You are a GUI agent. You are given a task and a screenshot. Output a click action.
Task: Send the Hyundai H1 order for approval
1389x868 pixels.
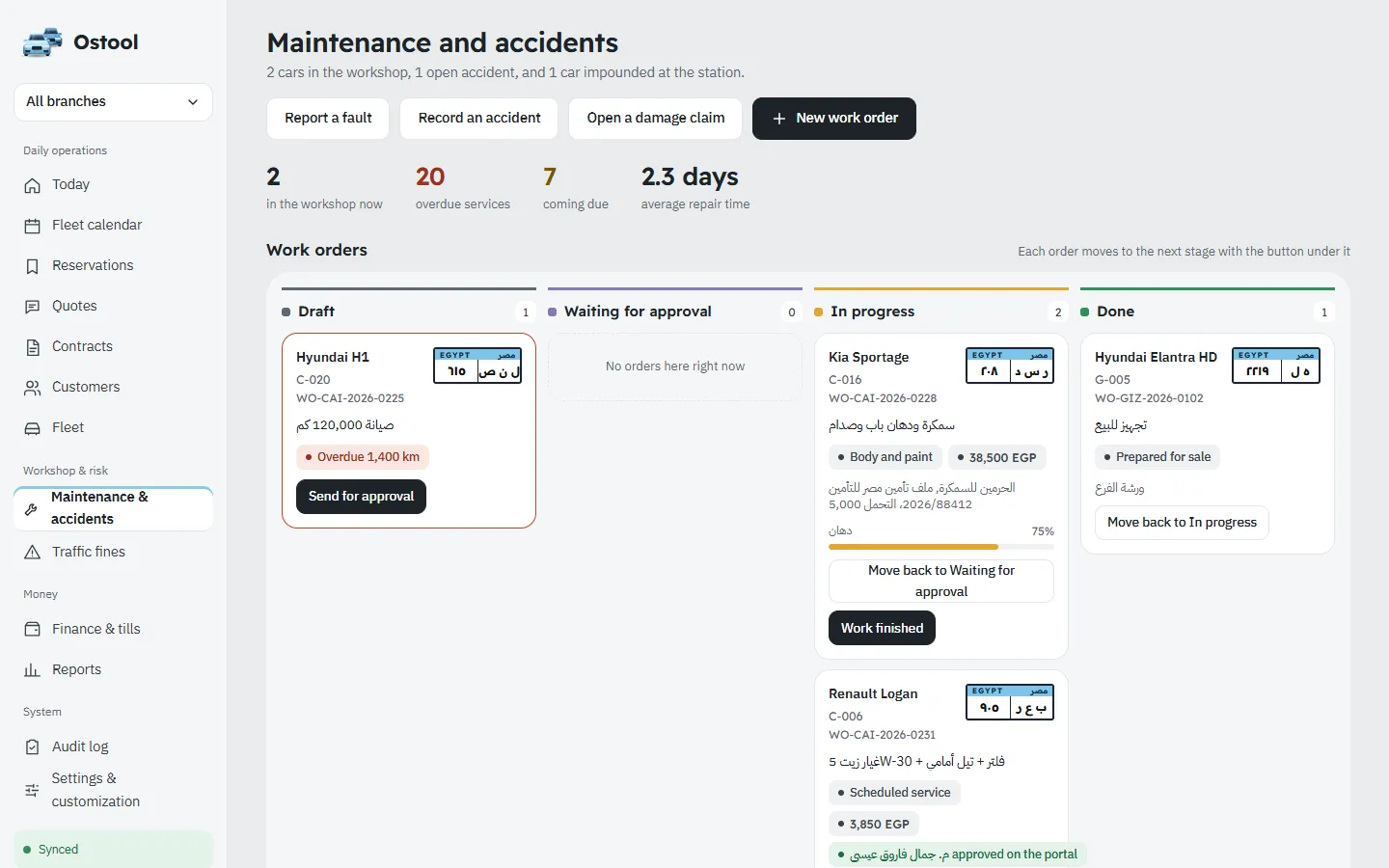pos(361,497)
